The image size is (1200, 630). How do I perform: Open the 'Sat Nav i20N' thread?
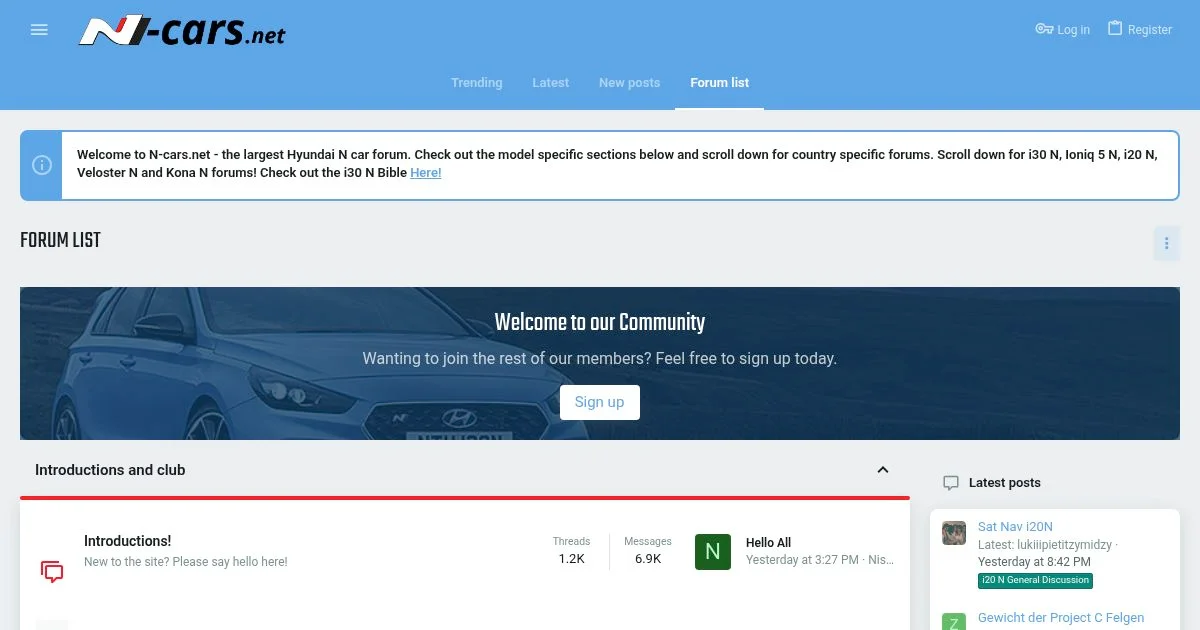1015,527
